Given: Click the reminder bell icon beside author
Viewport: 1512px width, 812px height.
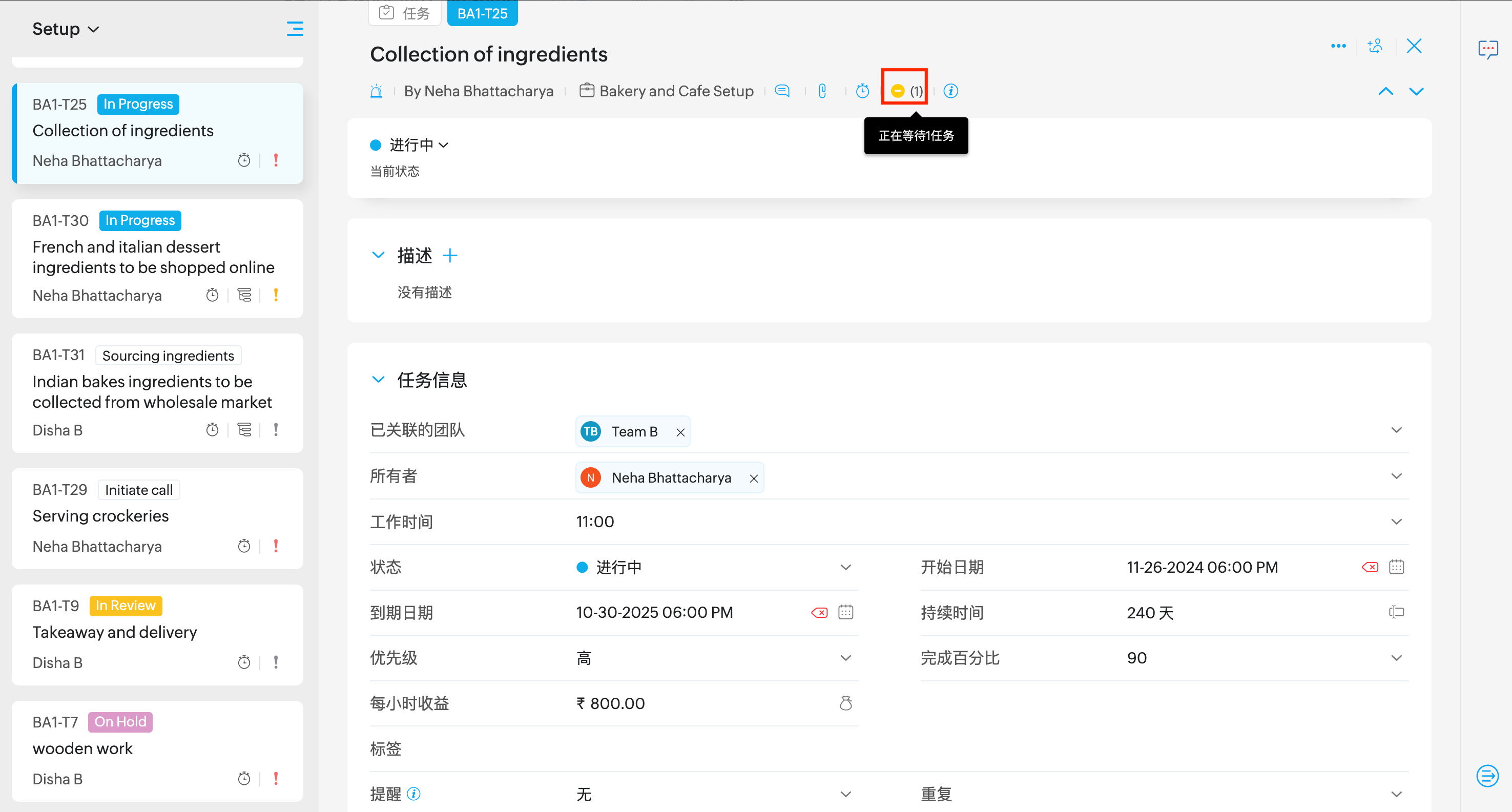Looking at the screenshot, I should pos(376,91).
